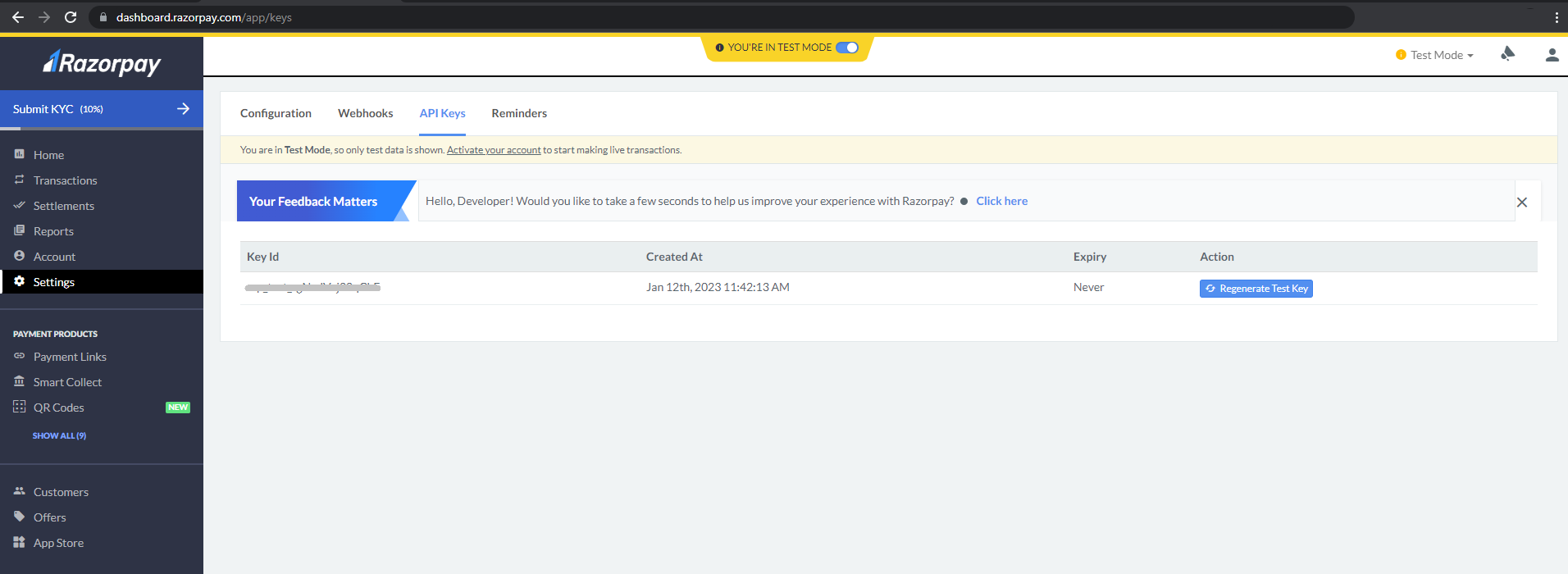Click the NEW badge beside QR Codes
The height and width of the screenshot is (574, 1568).
tap(178, 408)
